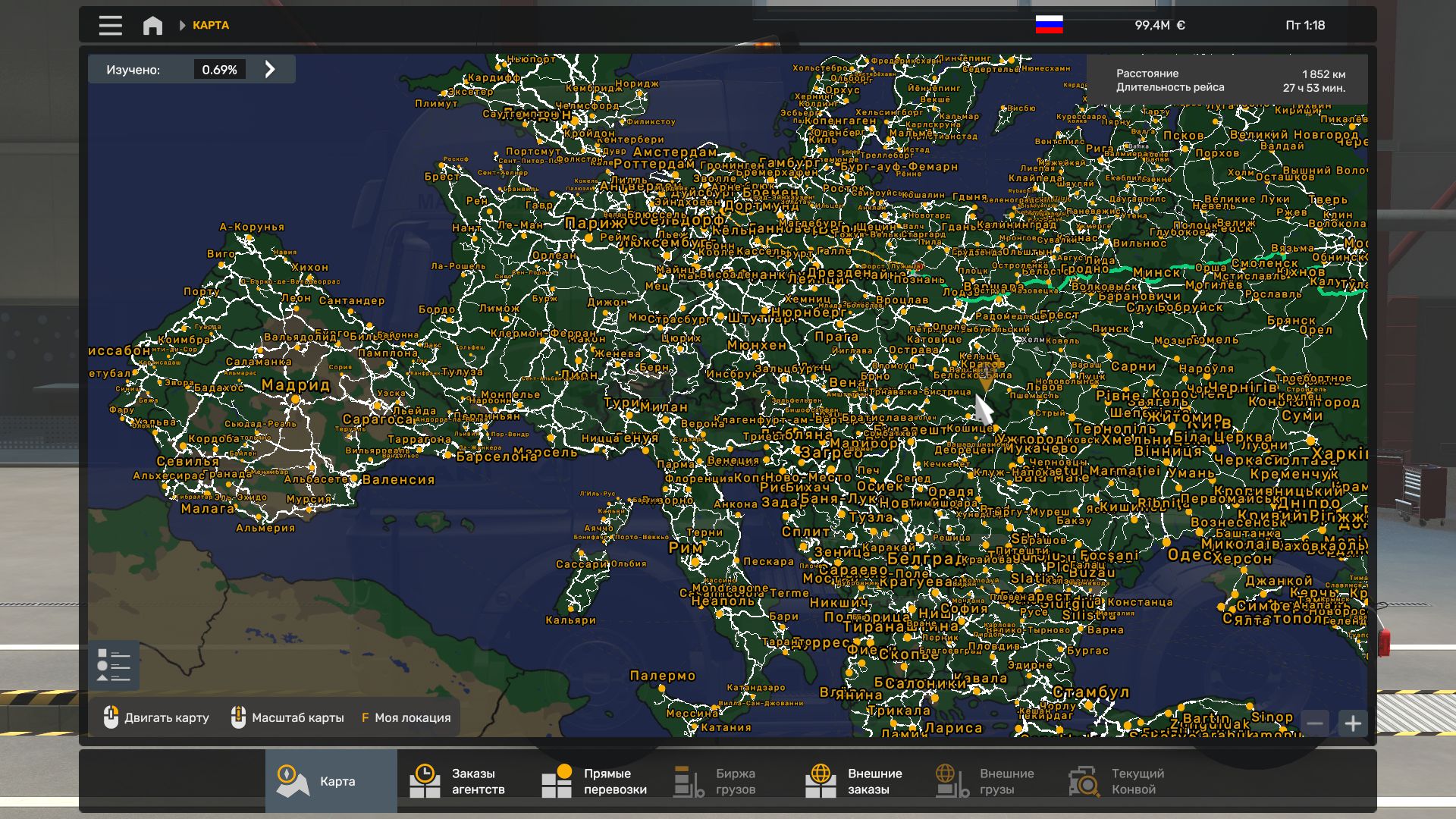Click the Расстояние 1 852 км value
The width and height of the screenshot is (1456, 819).
[x=1323, y=74]
